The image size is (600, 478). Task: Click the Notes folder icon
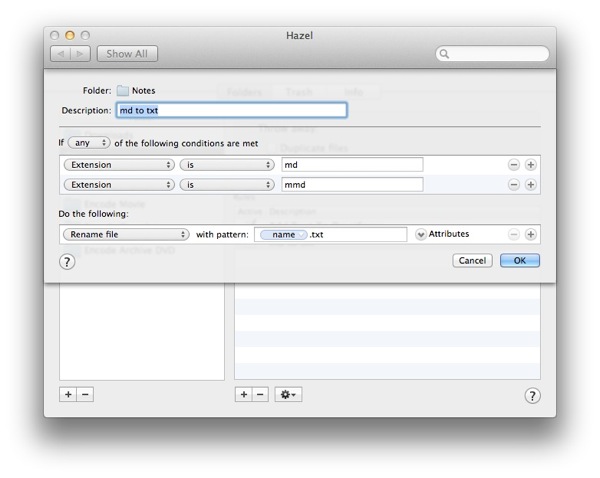pos(122,91)
